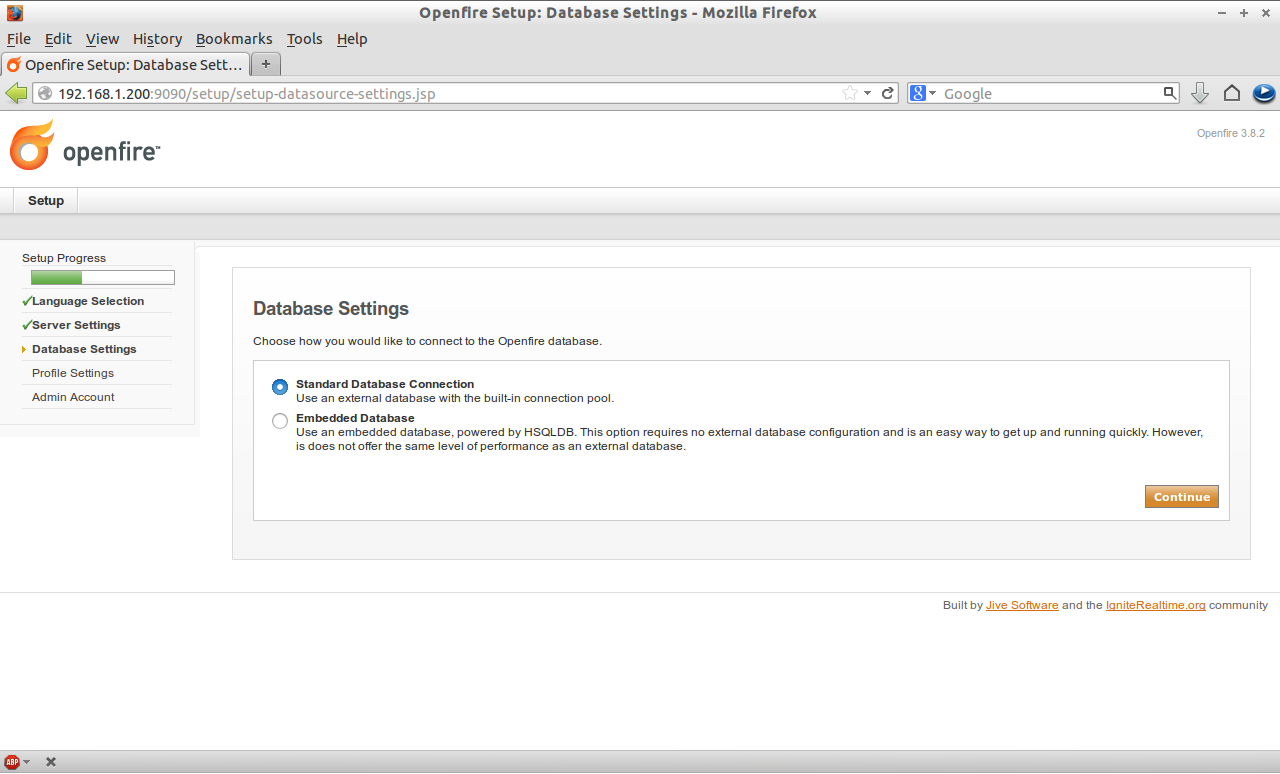Select the Openfire Setup browser tab

(126, 64)
